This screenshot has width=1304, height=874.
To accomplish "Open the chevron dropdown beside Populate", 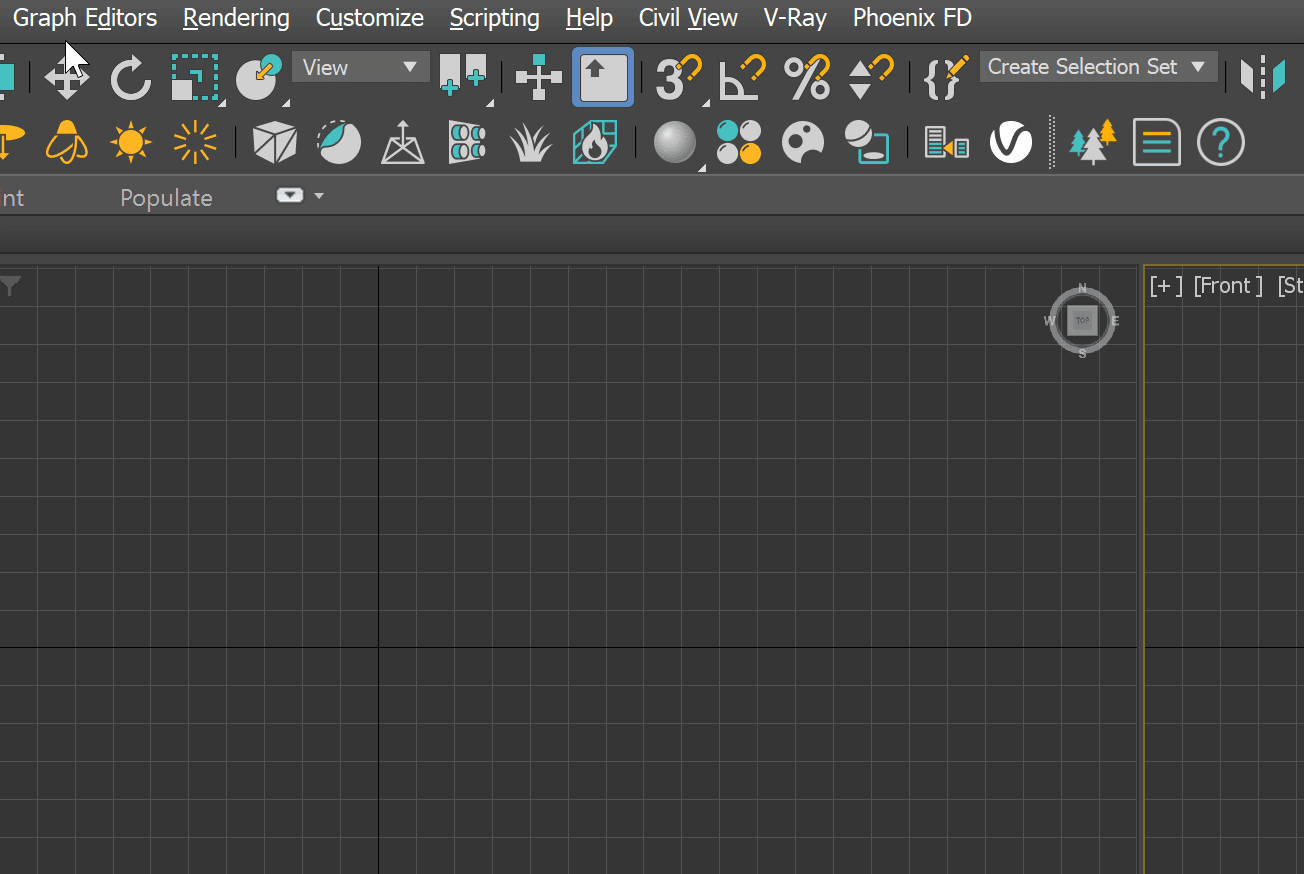I will click(x=320, y=195).
